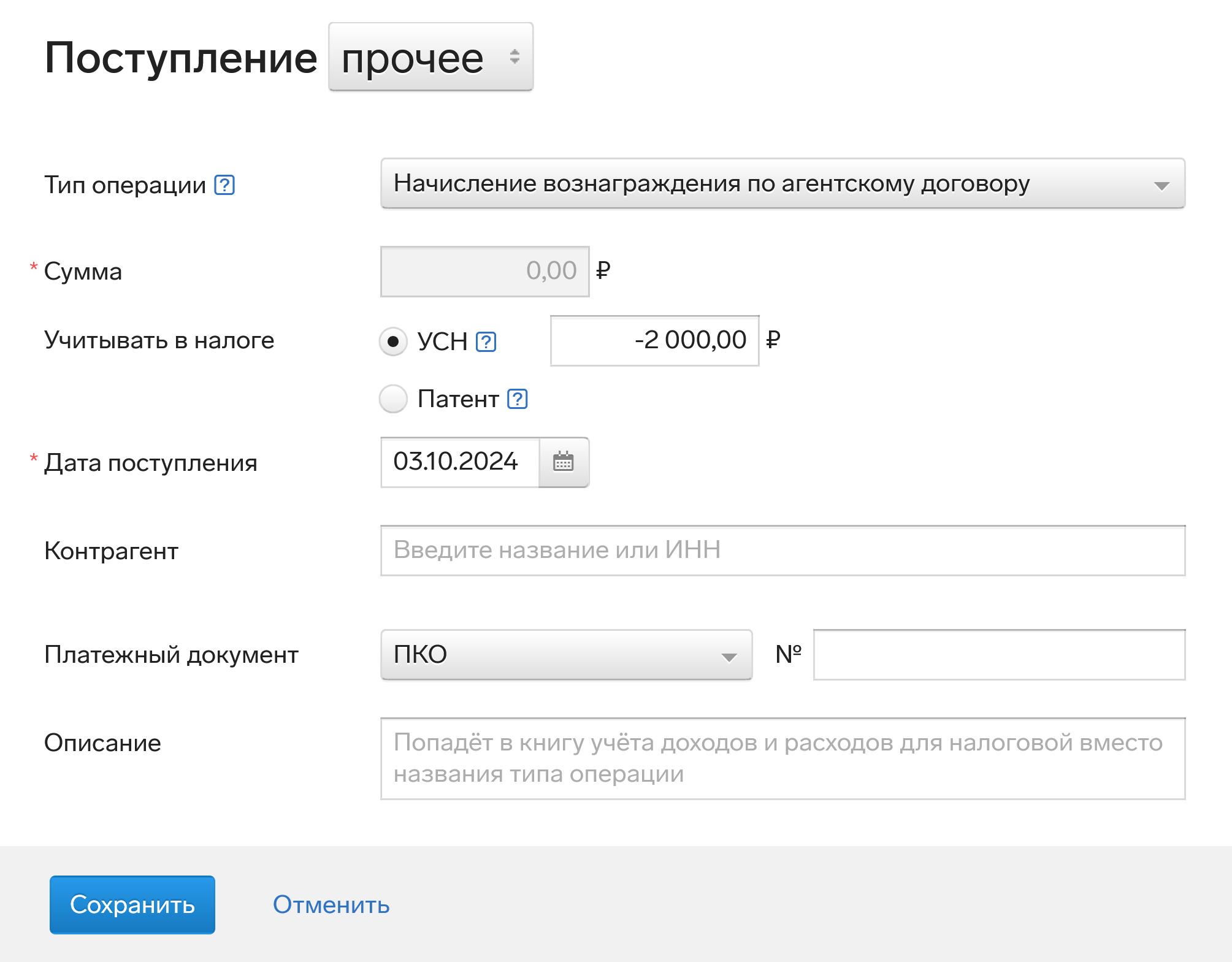The height and width of the screenshot is (962, 1232).
Task: Open the прочее type dropdown in header
Action: 430,57
